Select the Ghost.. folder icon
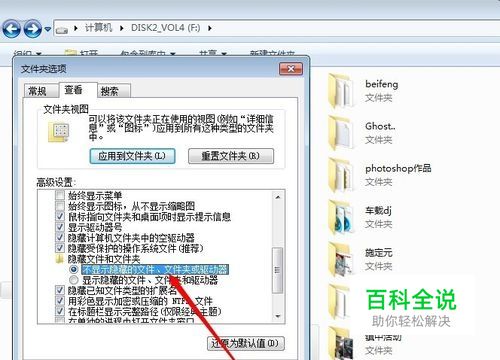Screen dimensions: 500x360 (341, 133)
